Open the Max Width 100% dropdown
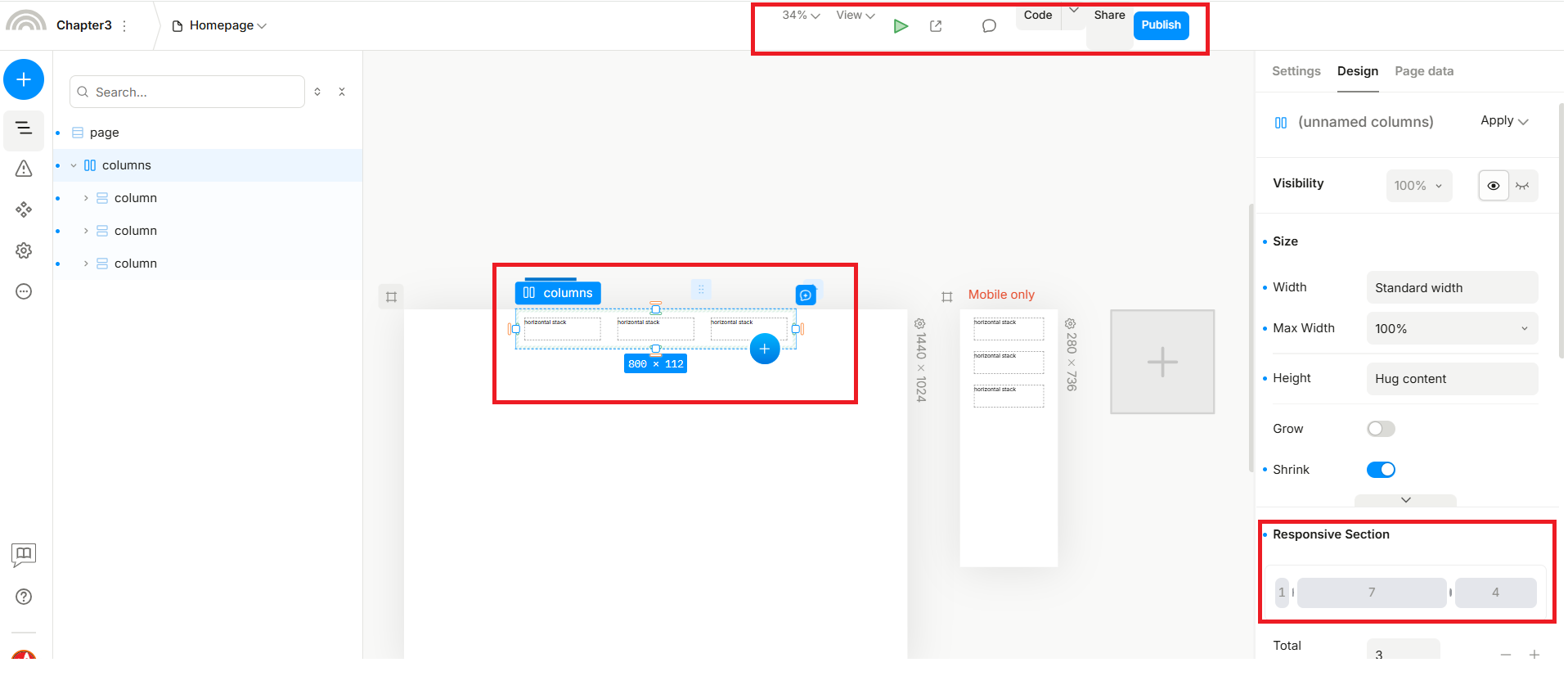This screenshot has height=676, width=1568. [1451, 329]
